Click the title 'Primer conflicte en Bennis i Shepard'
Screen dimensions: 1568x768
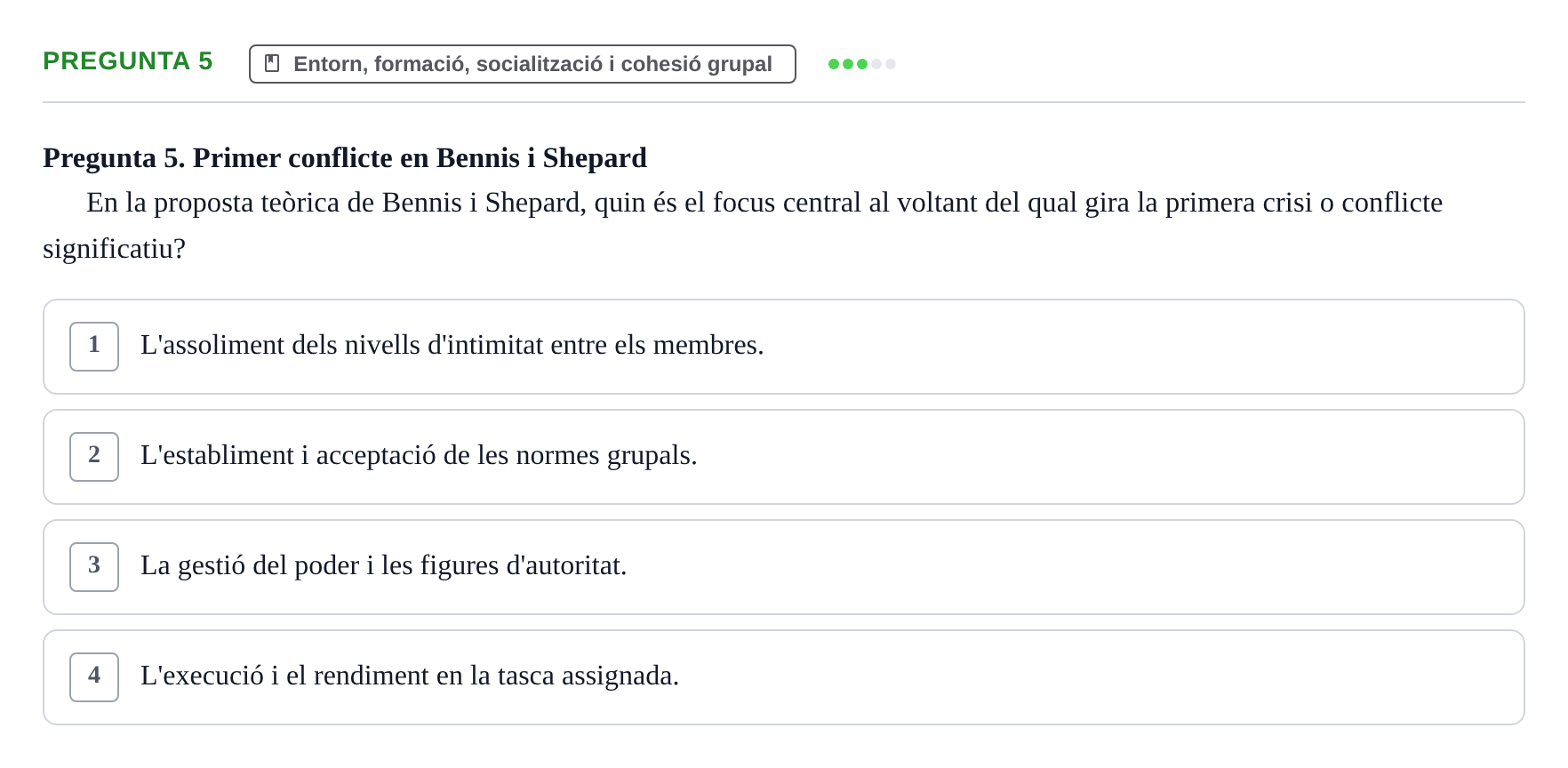click(x=420, y=158)
